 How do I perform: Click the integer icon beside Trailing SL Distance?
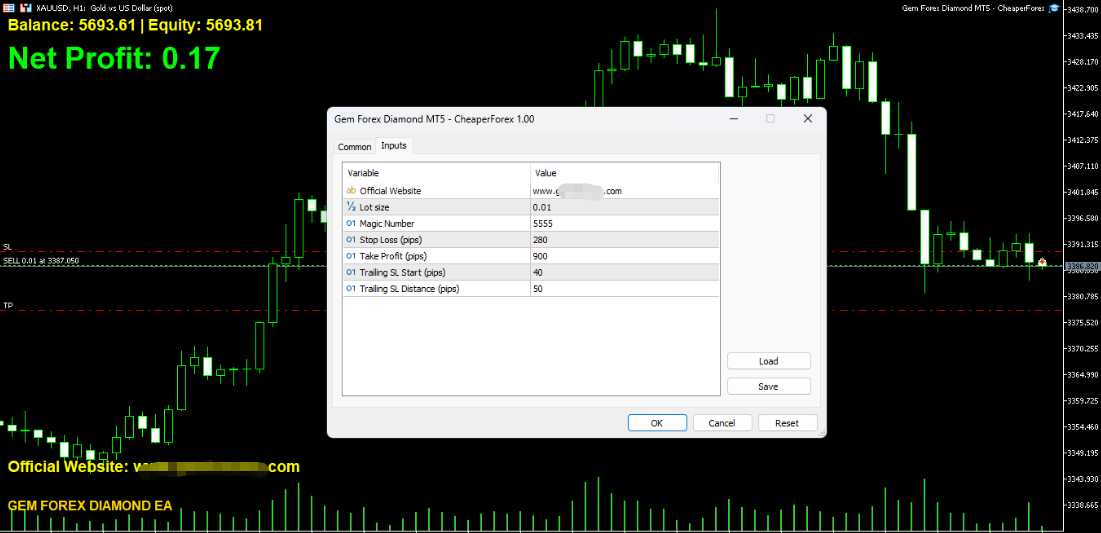pos(351,288)
